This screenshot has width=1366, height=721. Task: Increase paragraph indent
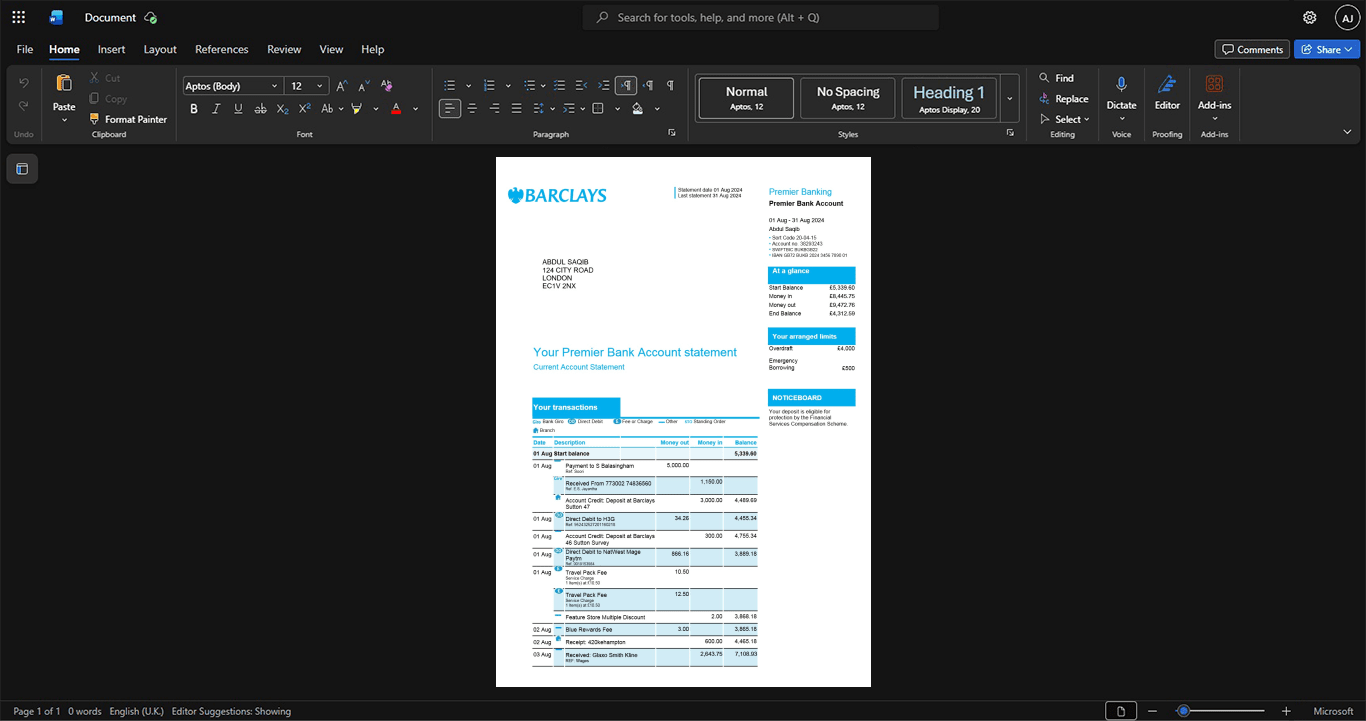pyautogui.click(x=603, y=85)
